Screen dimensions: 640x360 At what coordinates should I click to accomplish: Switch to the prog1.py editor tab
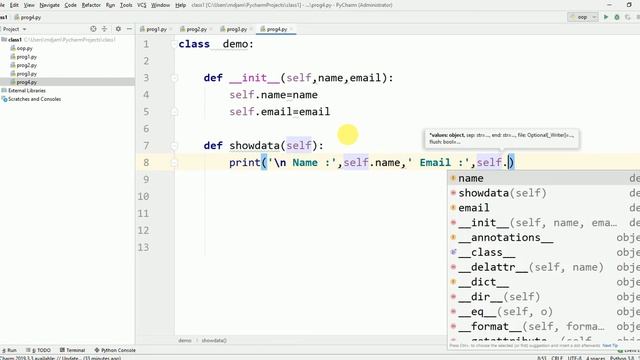[156, 29]
